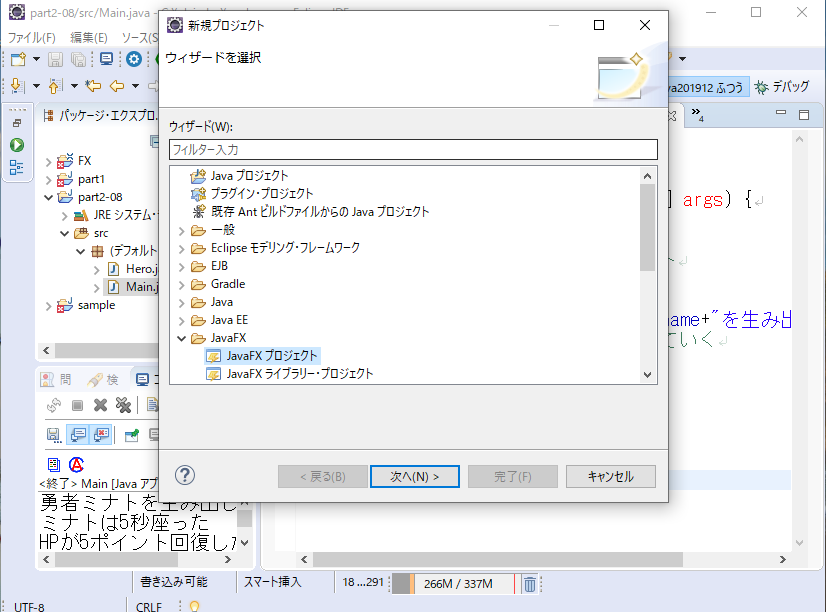Image resolution: width=826 pixels, height=612 pixels.
Task: Click next annotation toolbar icon
Action: (17, 85)
